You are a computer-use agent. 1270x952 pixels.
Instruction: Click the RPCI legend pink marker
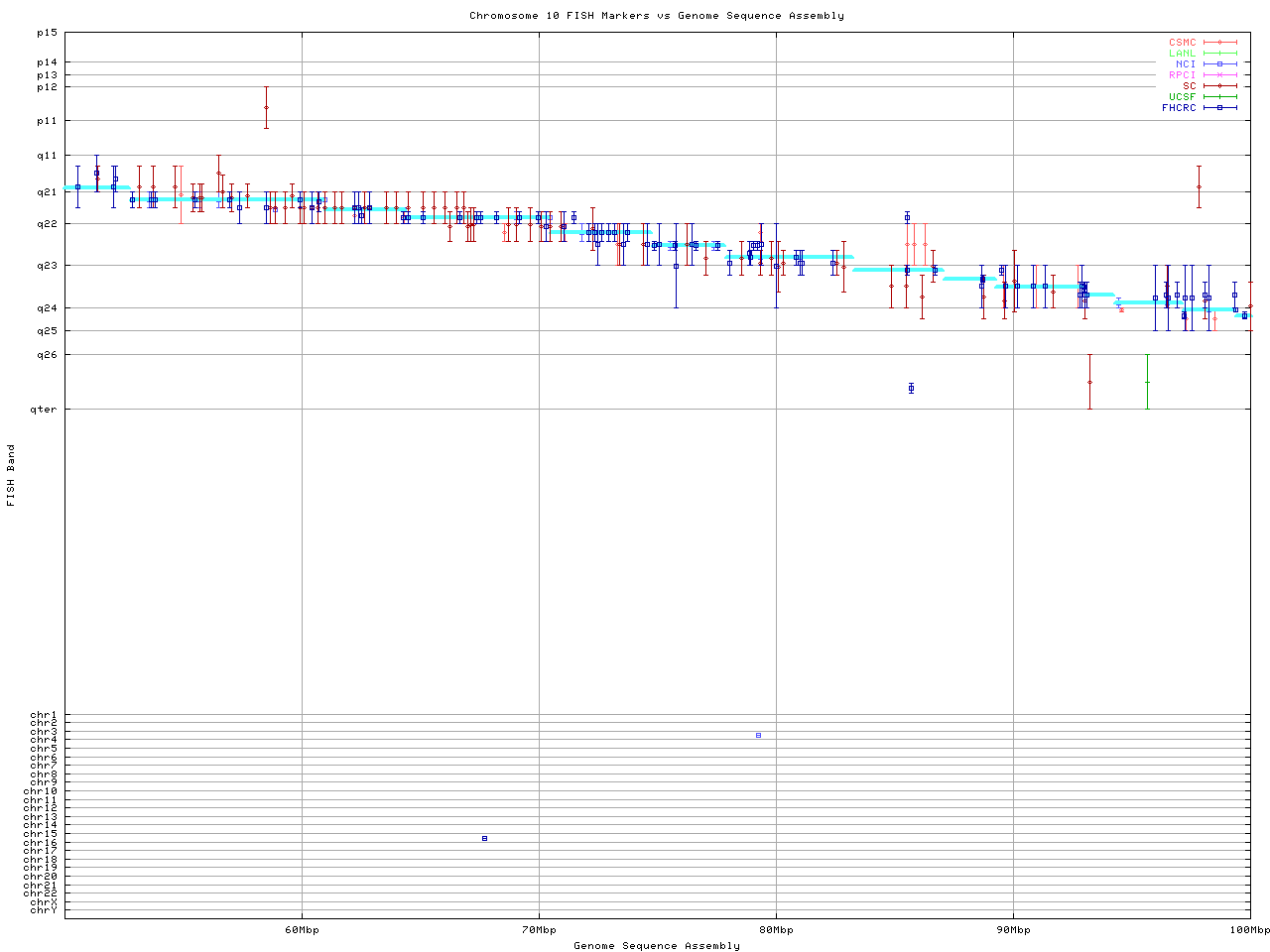click(x=1219, y=75)
